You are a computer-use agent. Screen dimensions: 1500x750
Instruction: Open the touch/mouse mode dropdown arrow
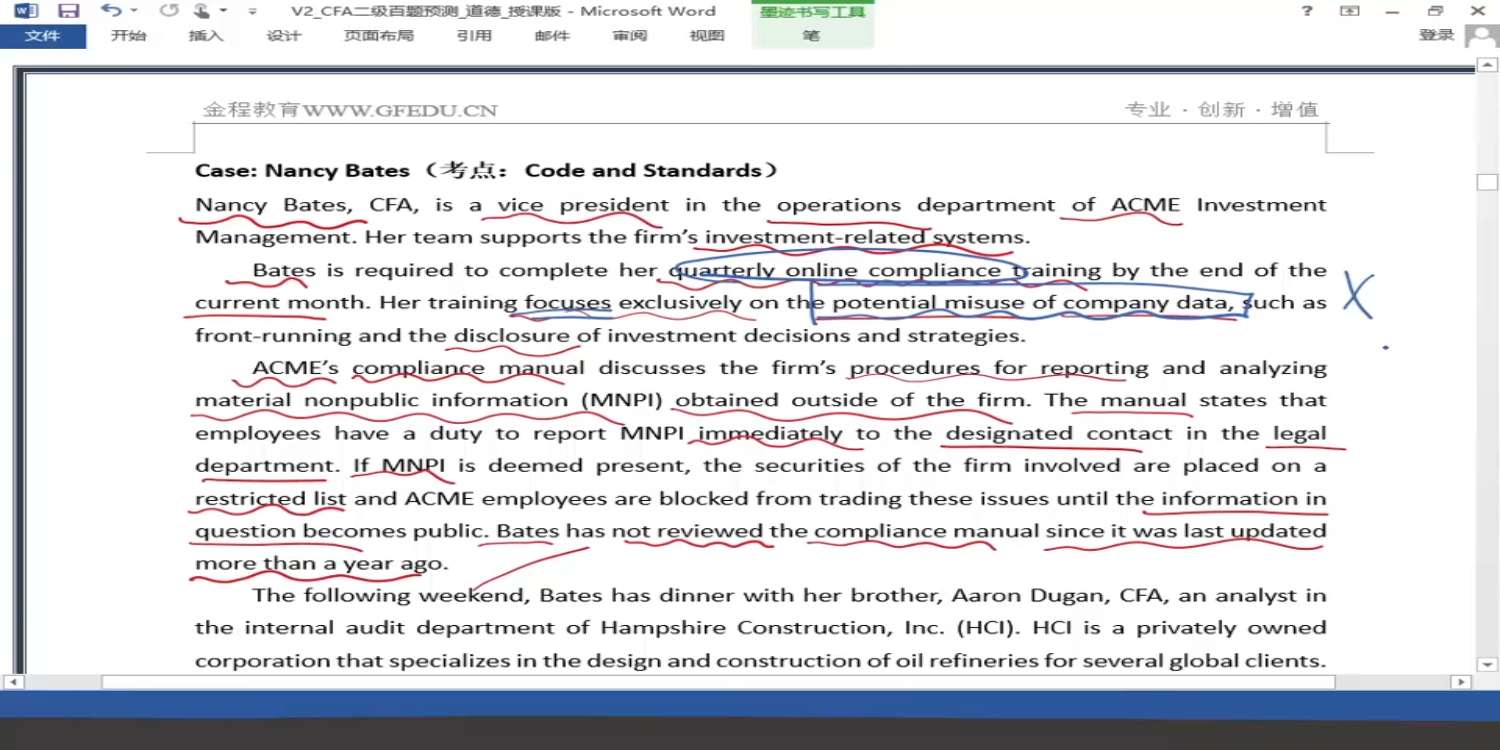point(223,11)
